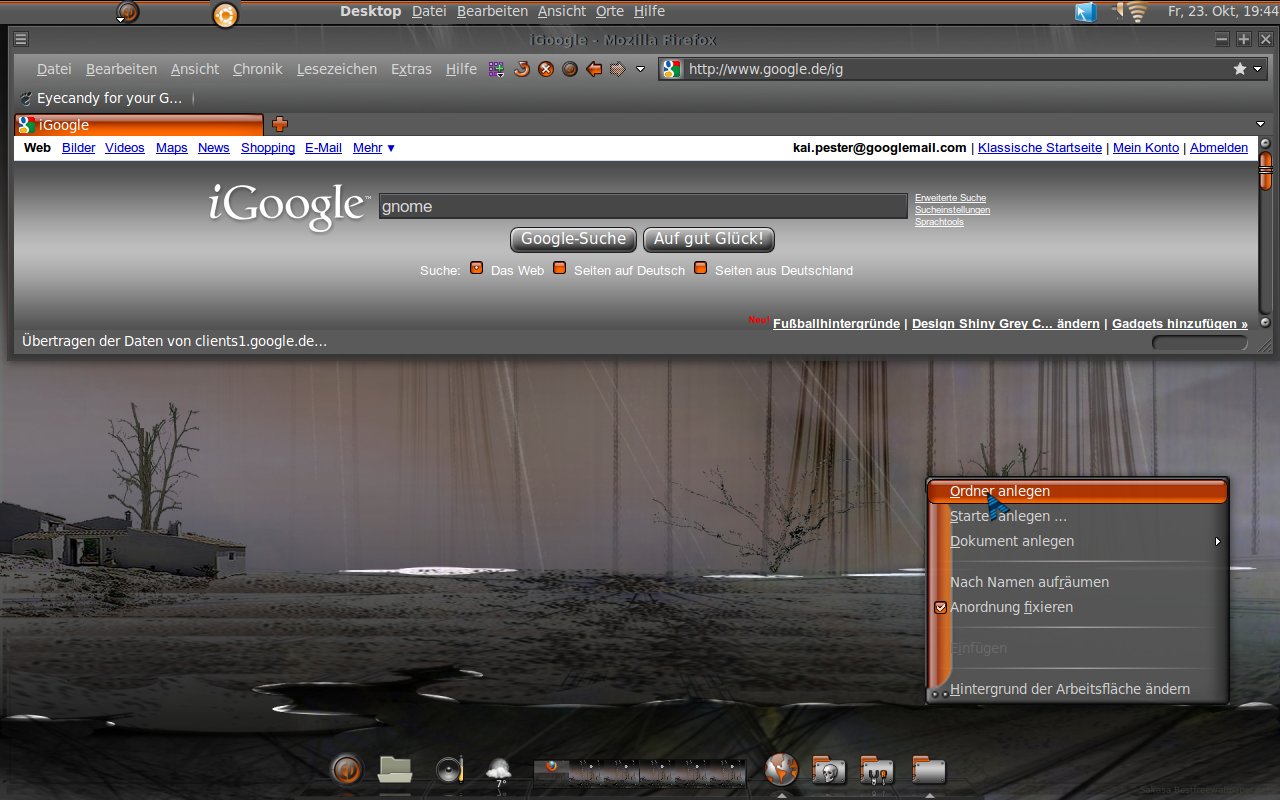Click the round home button icon in toolbar
The width and height of the screenshot is (1280, 800).
click(x=570, y=69)
